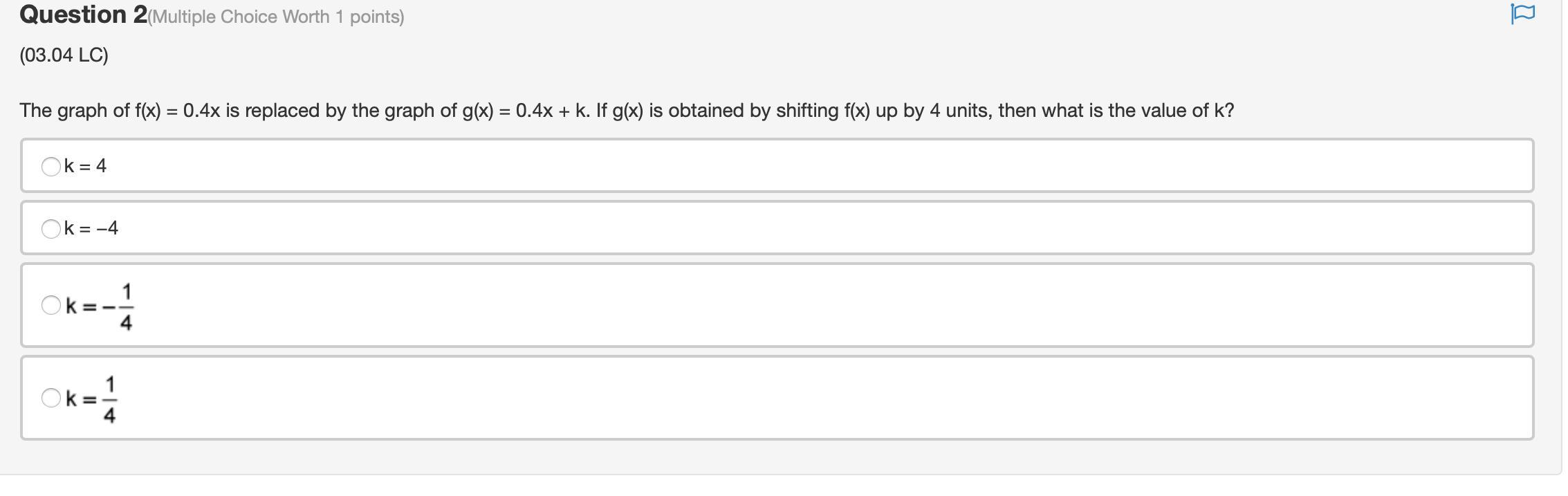Click the 'Question 2' heading
The width and height of the screenshot is (1568, 496).
click(83, 15)
